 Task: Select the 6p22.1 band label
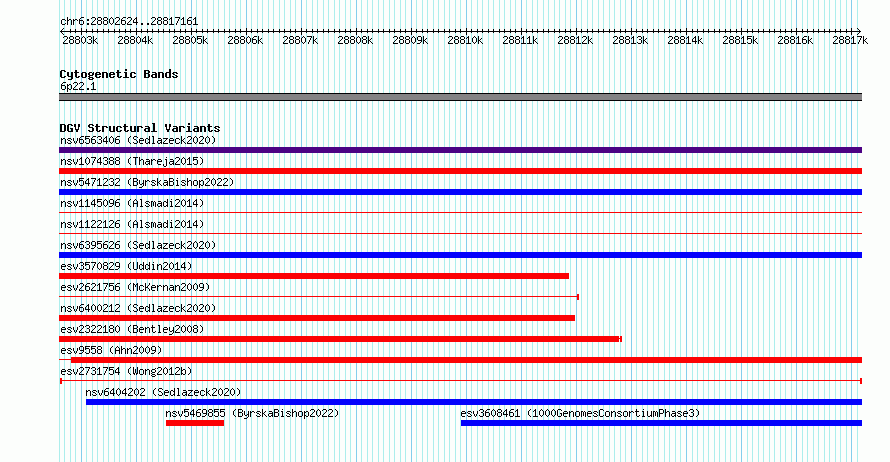78,86
